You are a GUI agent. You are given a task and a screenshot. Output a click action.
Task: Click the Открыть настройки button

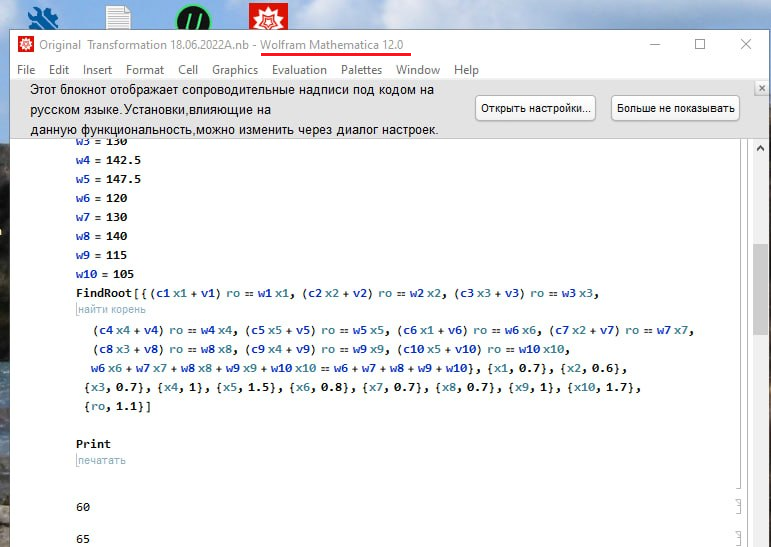click(536, 108)
